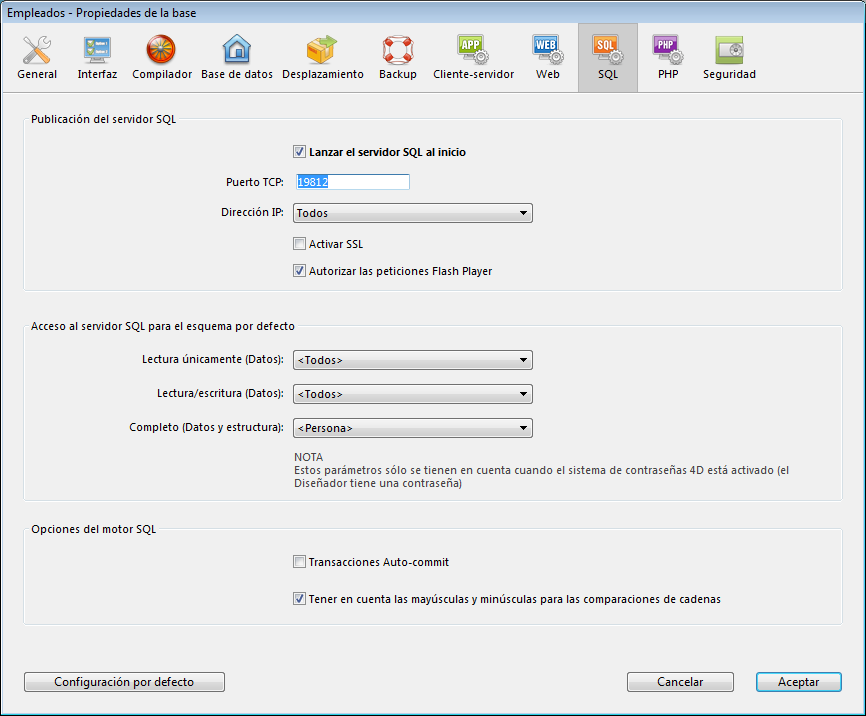This screenshot has width=866, height=716.
Task: Open the Lectura únicamente (Datos) dropdown
Action: [x=413, y=360]
